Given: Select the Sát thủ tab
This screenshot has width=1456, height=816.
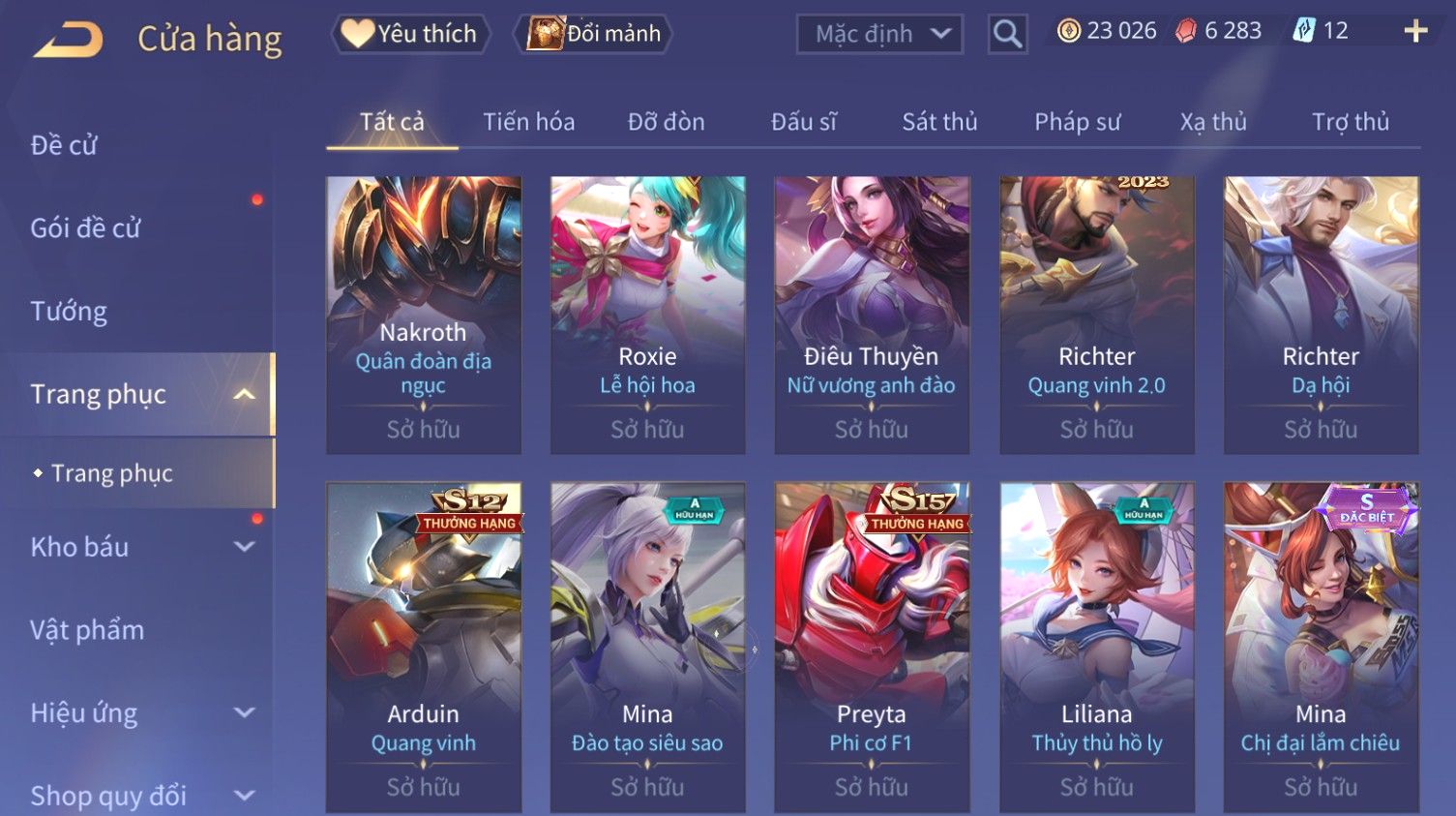Looking at the screenshot, I should coord(939,122).
